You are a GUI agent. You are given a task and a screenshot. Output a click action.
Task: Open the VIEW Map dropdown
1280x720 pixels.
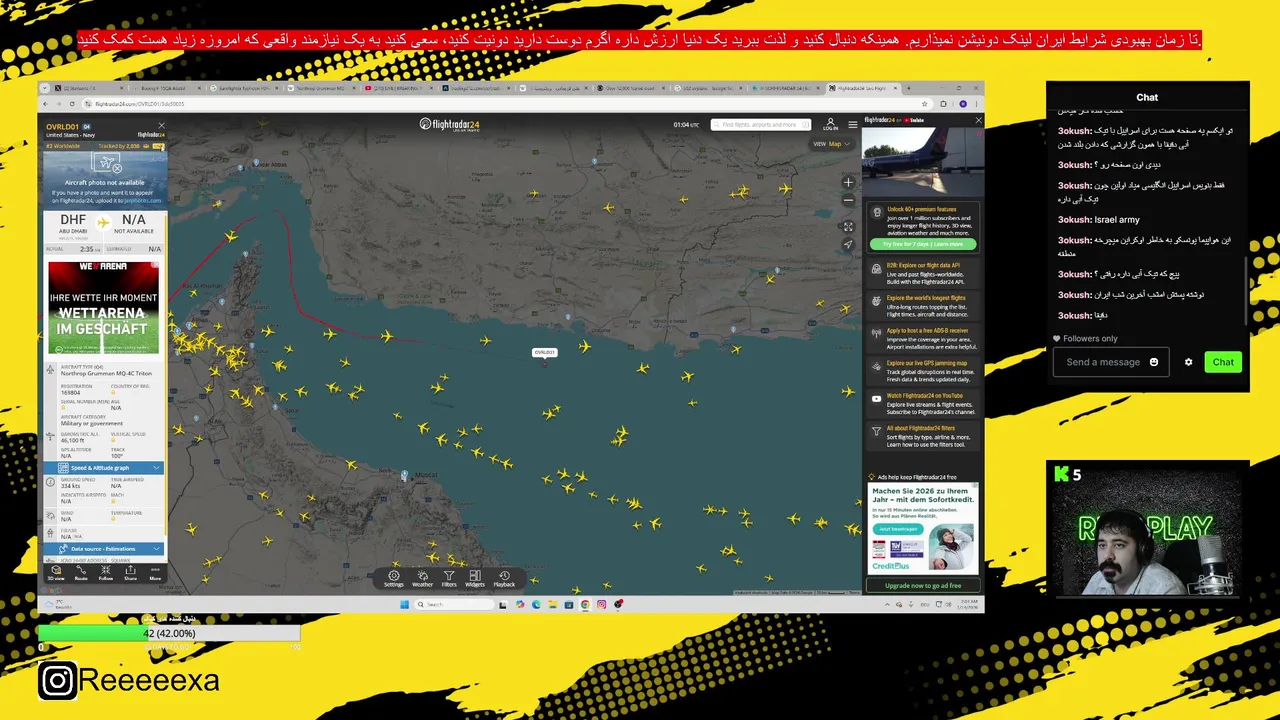(832, 144)
